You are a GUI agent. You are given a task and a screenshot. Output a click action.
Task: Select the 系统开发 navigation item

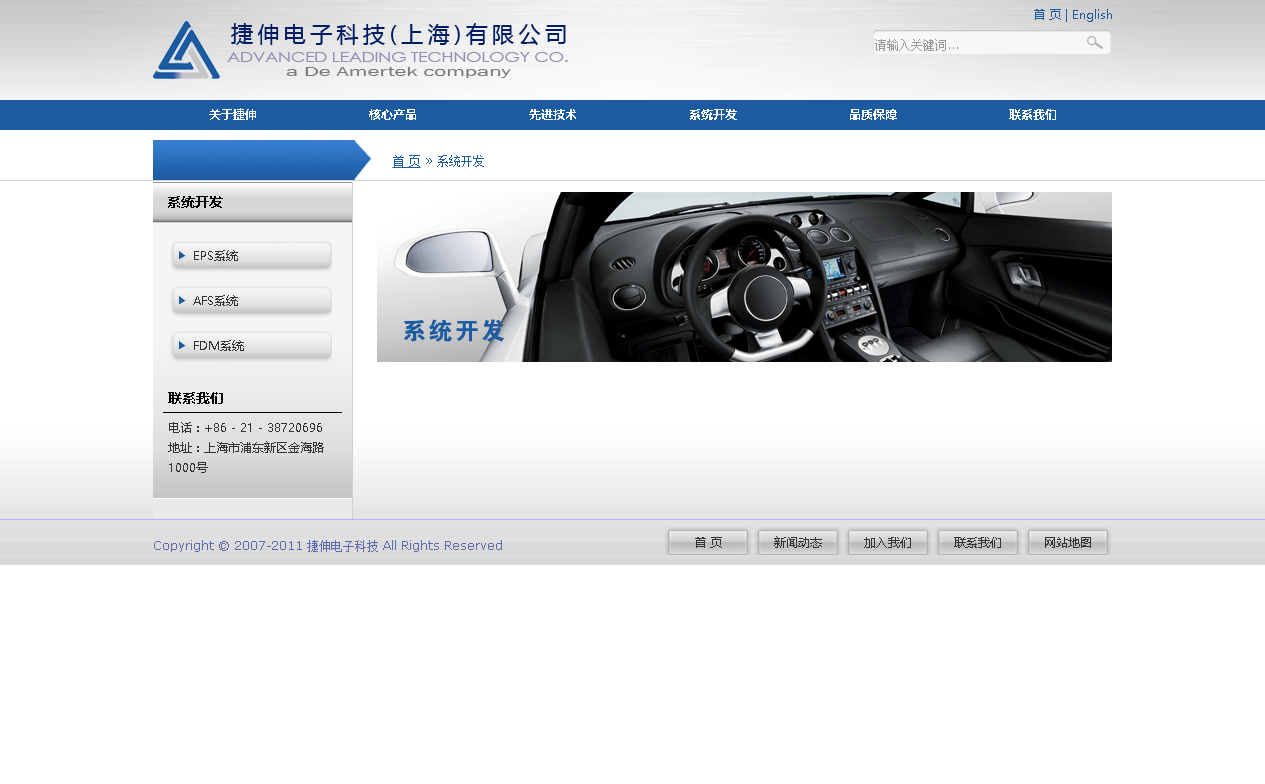pyautogui.click(x=713, y=115)
